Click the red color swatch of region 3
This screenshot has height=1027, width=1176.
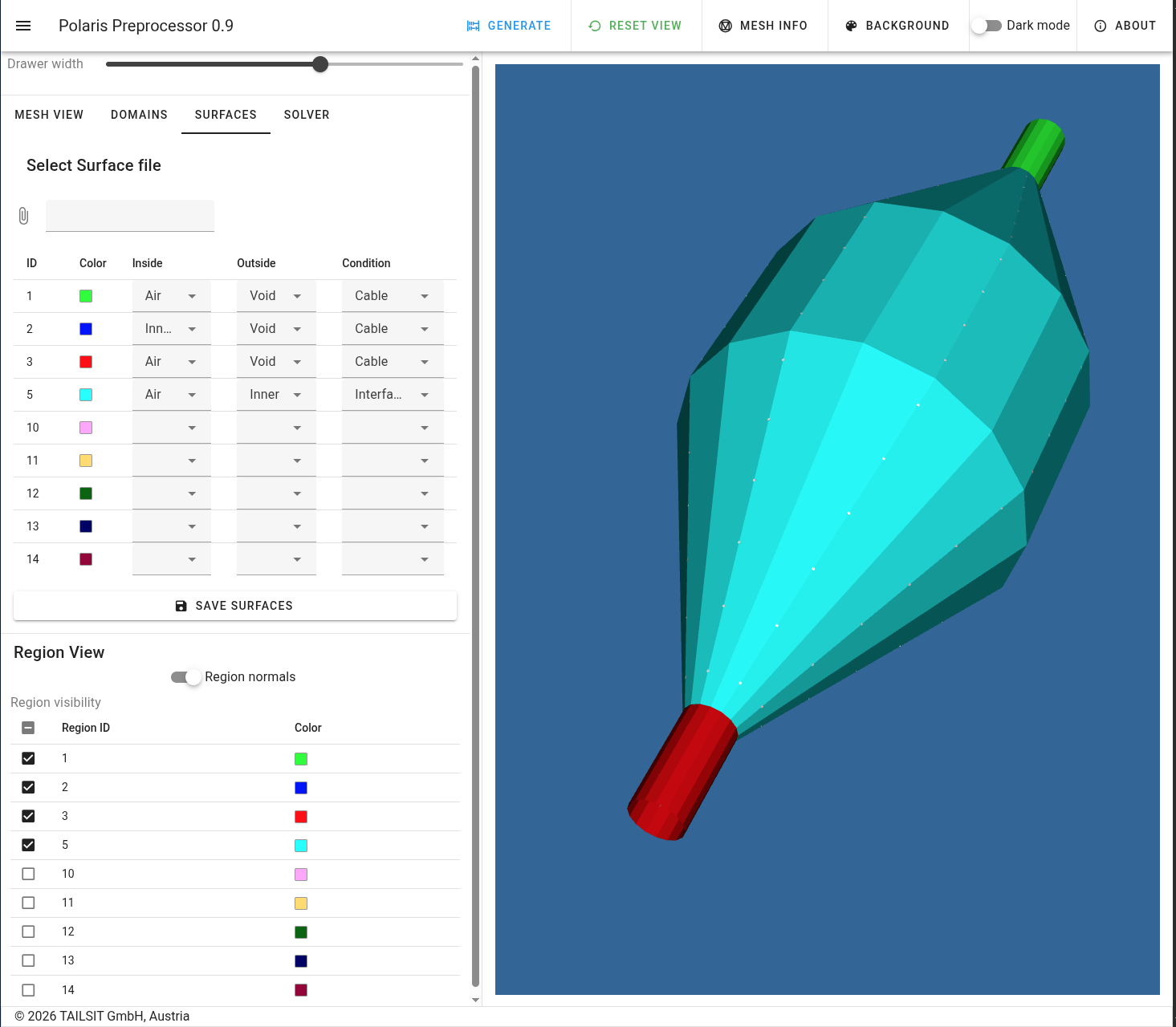coord(301,817)
